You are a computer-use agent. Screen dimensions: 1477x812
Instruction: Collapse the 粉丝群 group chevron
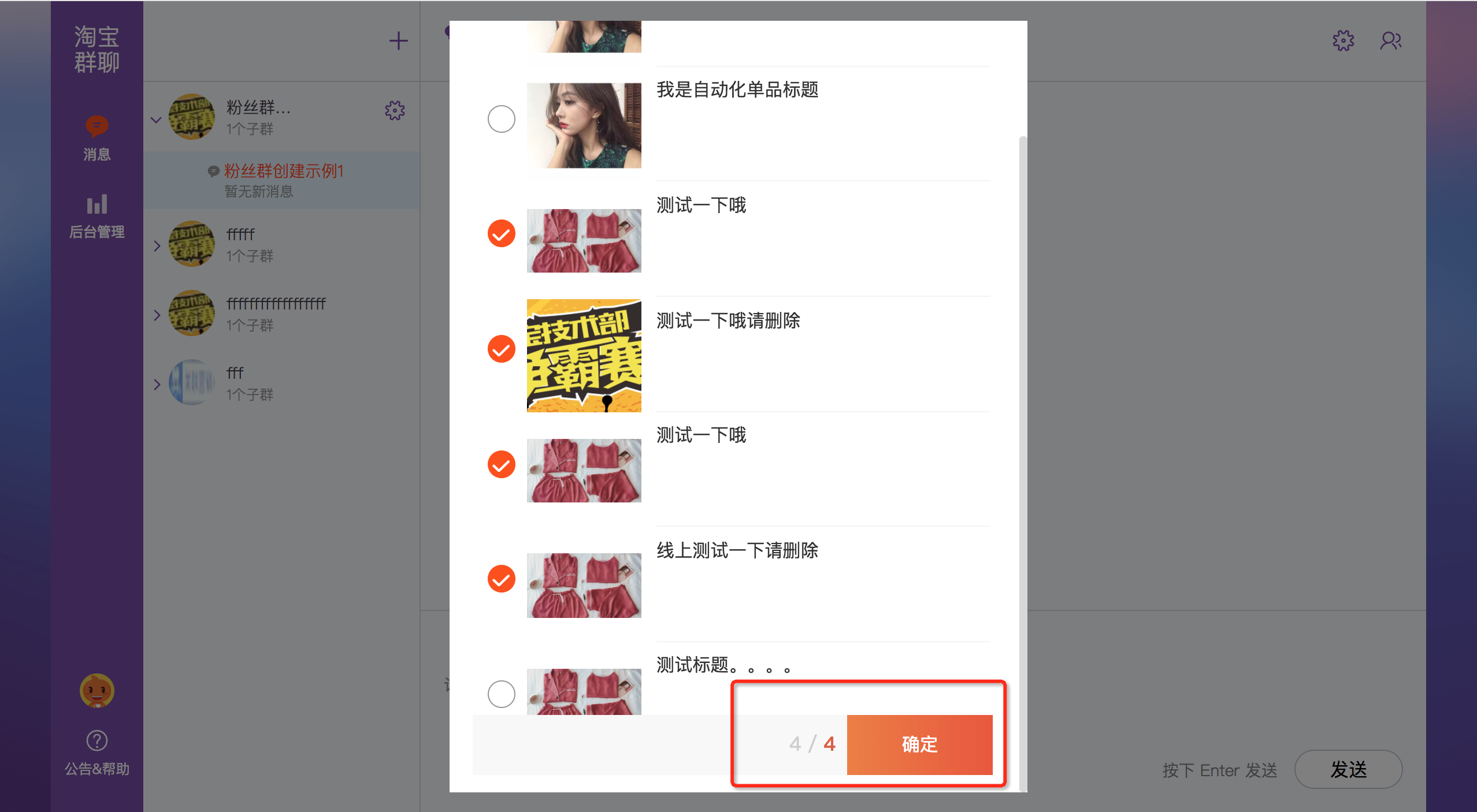point(155,120)
